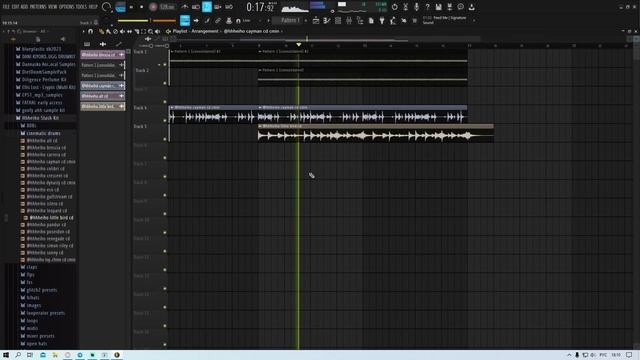Image resolution: width=640 pixels, height=360 pixels.
Task: Expand the 808s folder
Action: point(29,126)
